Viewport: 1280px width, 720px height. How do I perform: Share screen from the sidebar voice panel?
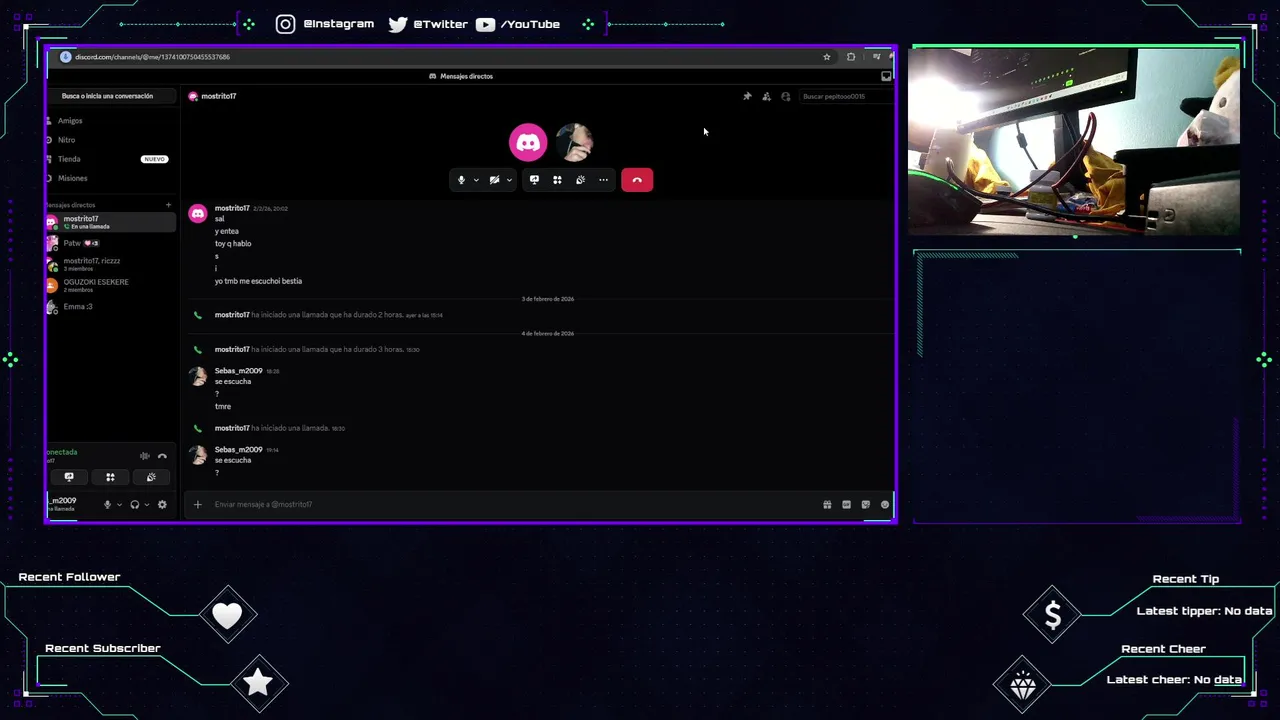tap(69, 477)
